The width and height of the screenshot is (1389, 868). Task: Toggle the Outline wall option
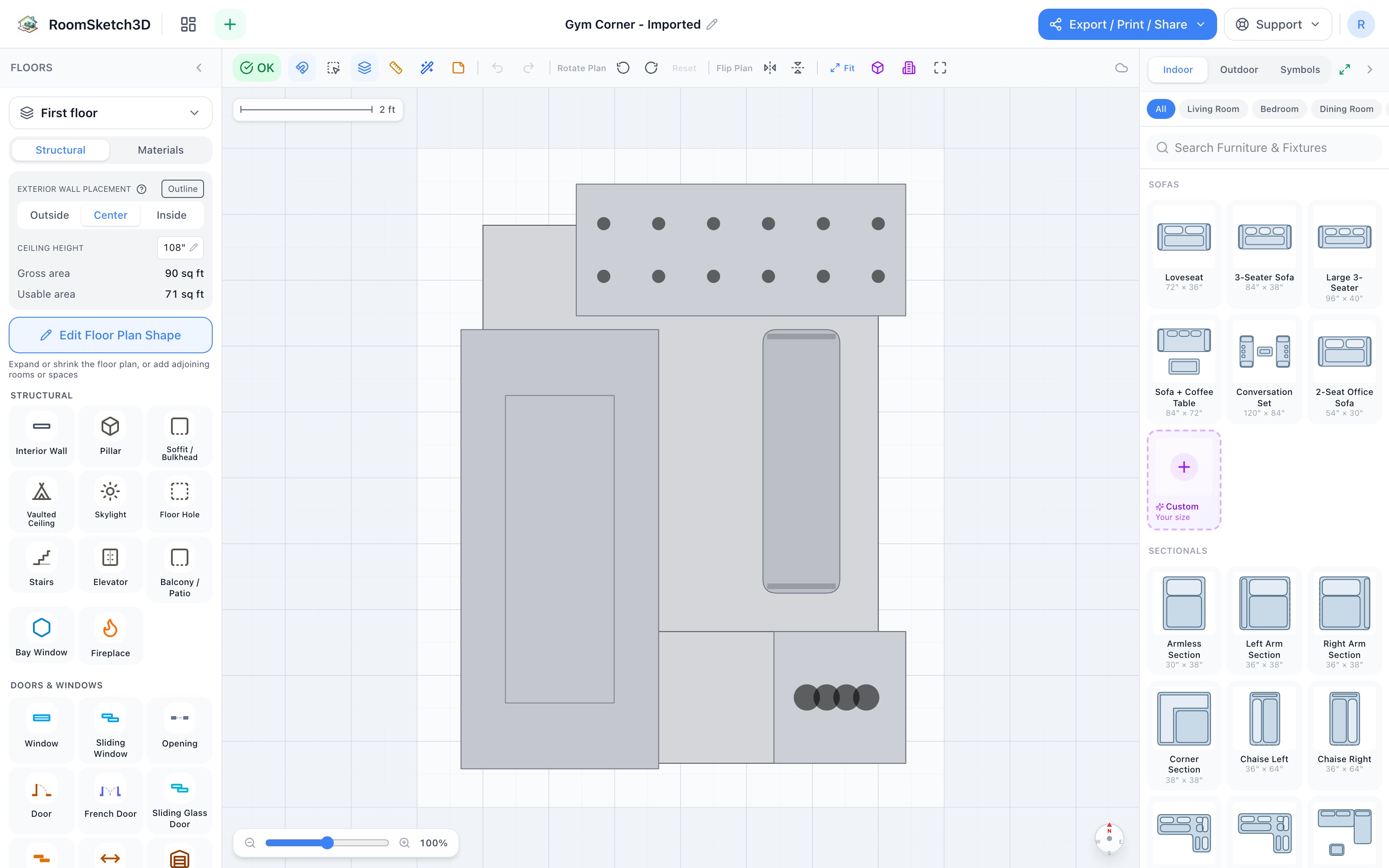tap(182, 189)
